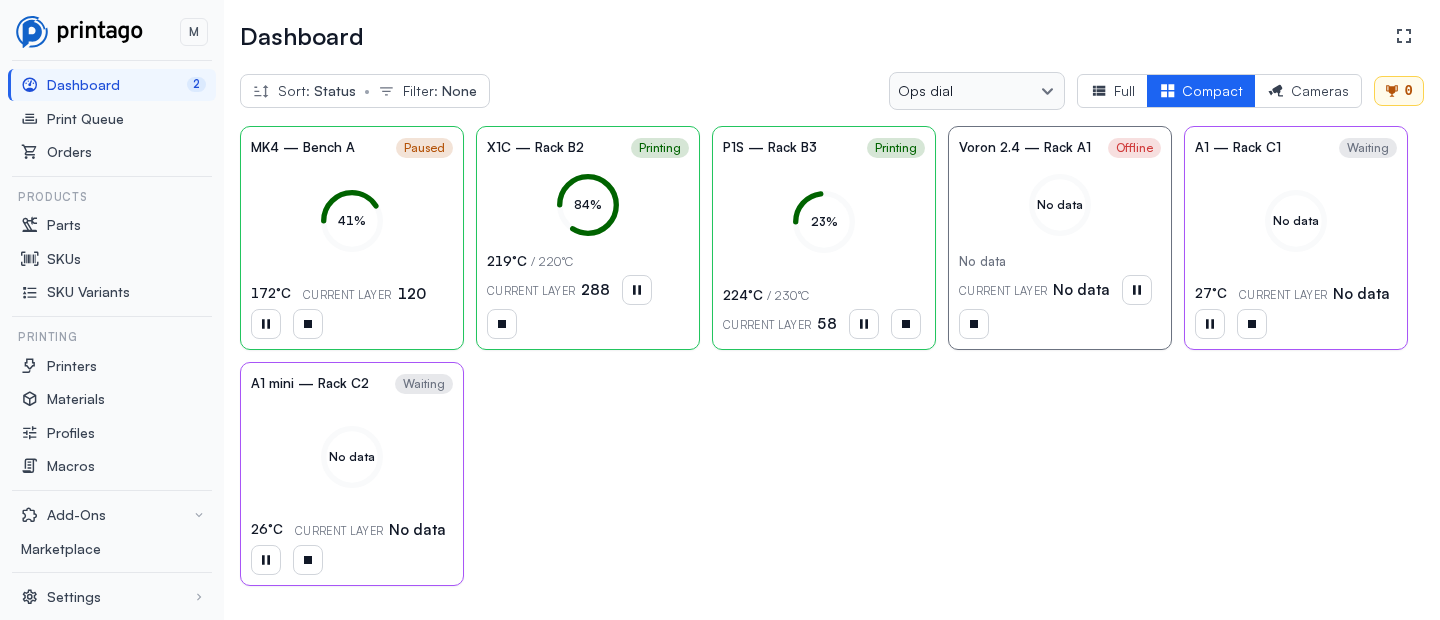Click the 224°C temperature on P1S
This screenshot has width=1440, height=620.
click(x=743, y=295)
